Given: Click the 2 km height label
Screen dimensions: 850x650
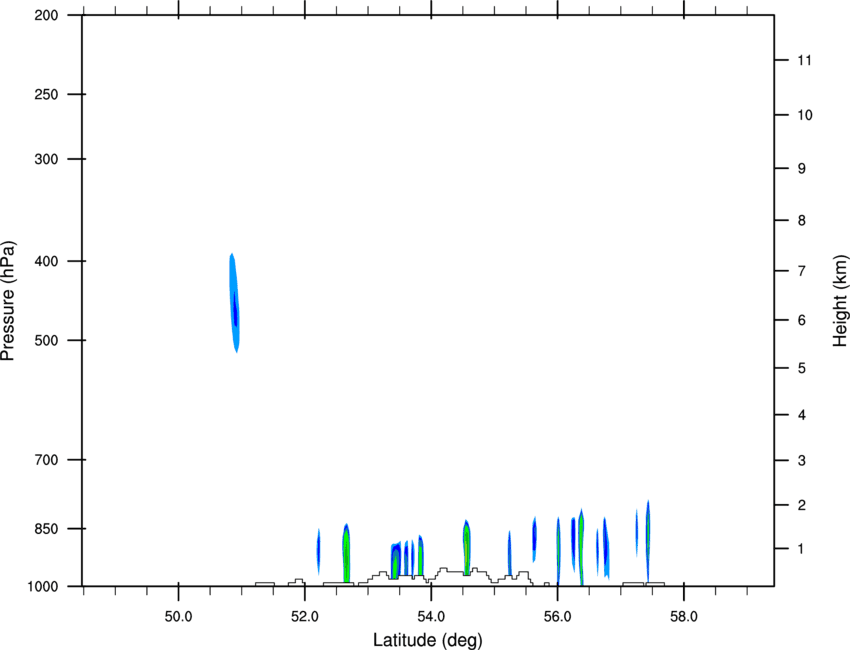Looking at the screenshot, I should pos(802,505).
